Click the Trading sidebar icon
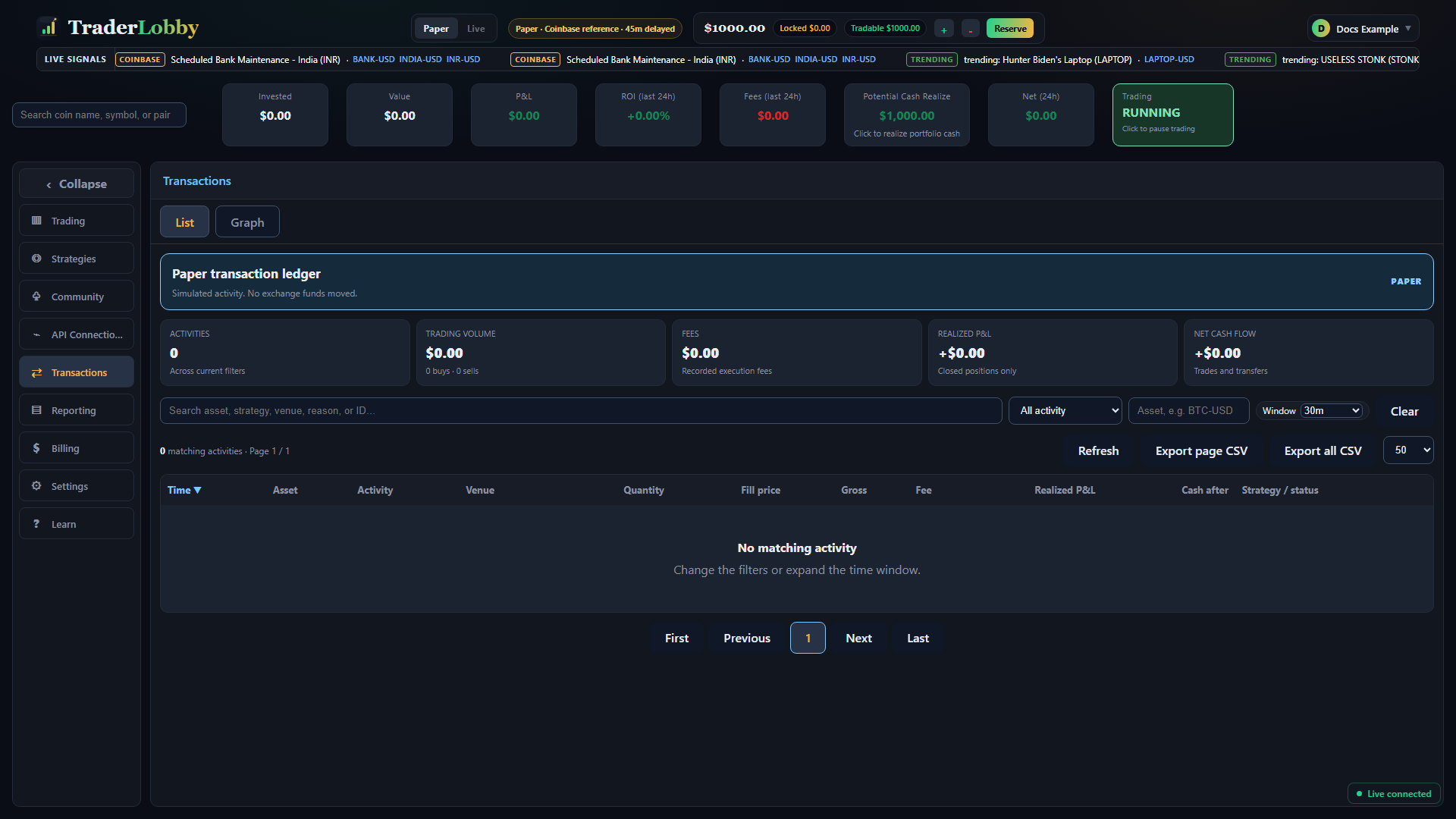This screenshot has height=819, width=1456. click(x=36, y=221)
